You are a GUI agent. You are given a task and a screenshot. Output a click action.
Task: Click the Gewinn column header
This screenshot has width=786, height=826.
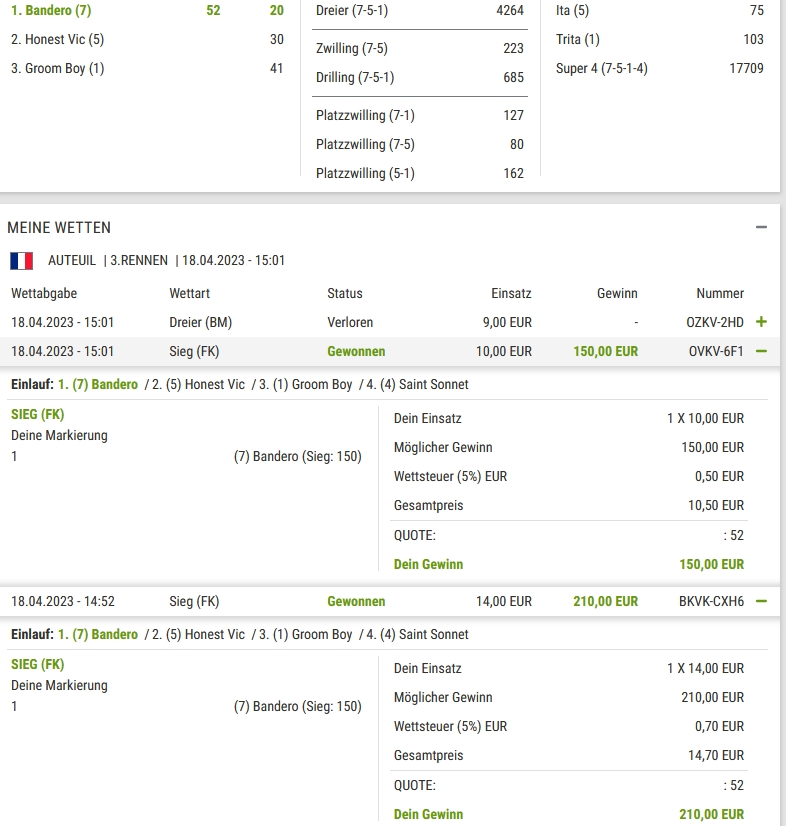(617, 293)
